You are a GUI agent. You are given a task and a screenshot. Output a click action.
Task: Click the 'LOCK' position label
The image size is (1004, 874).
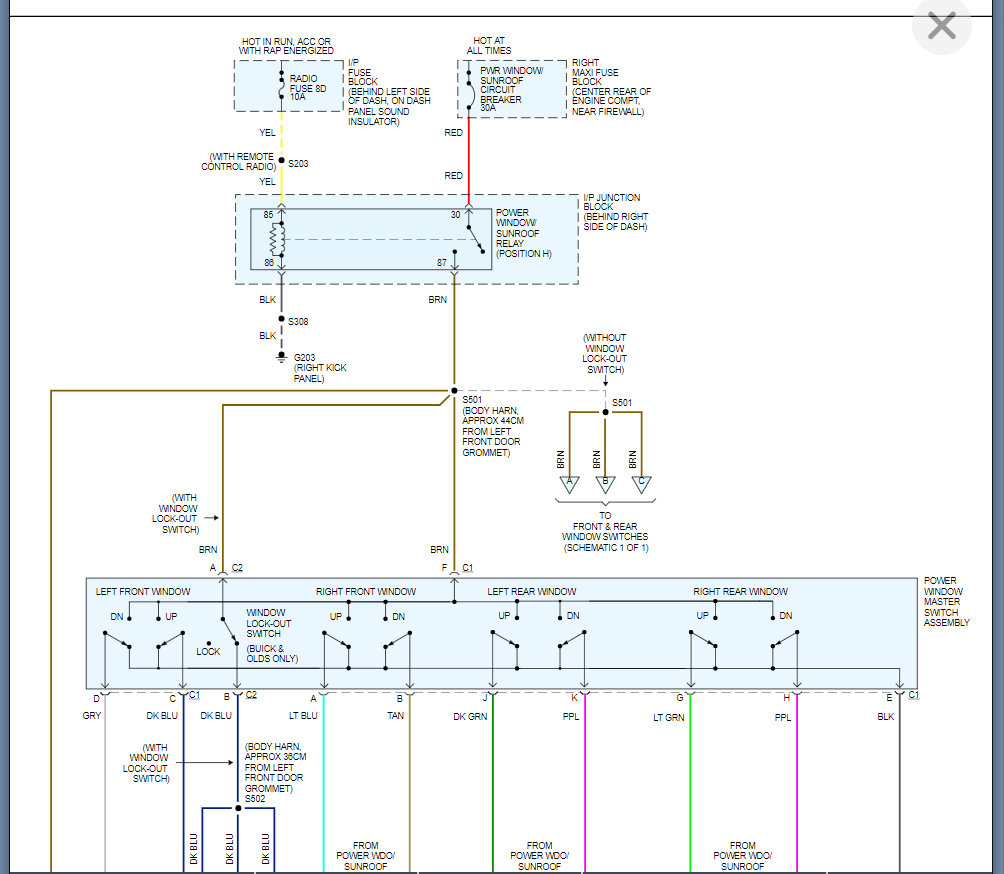tap(208, 651)
